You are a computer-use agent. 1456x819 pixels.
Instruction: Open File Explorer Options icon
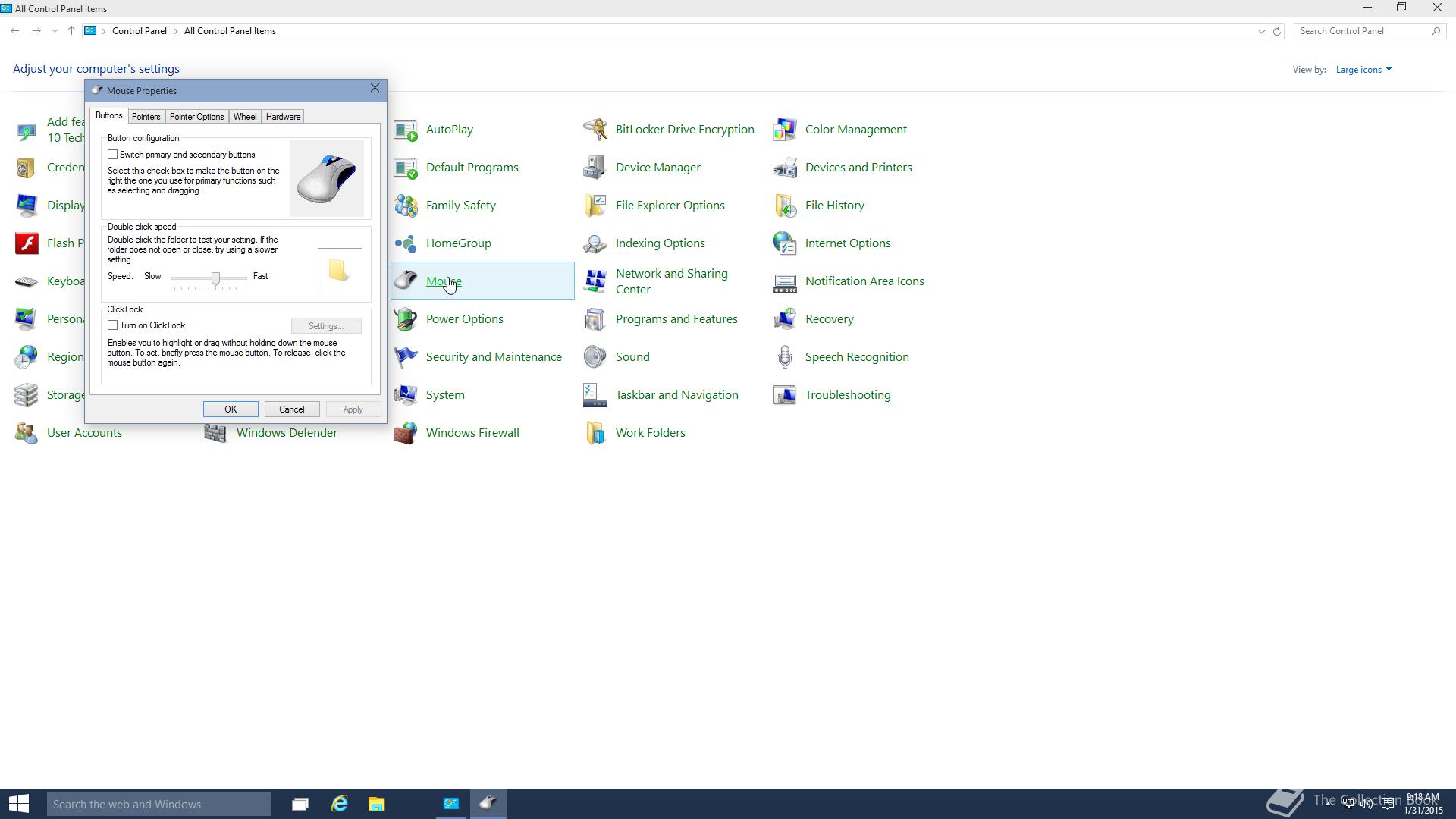pos(595,206)
